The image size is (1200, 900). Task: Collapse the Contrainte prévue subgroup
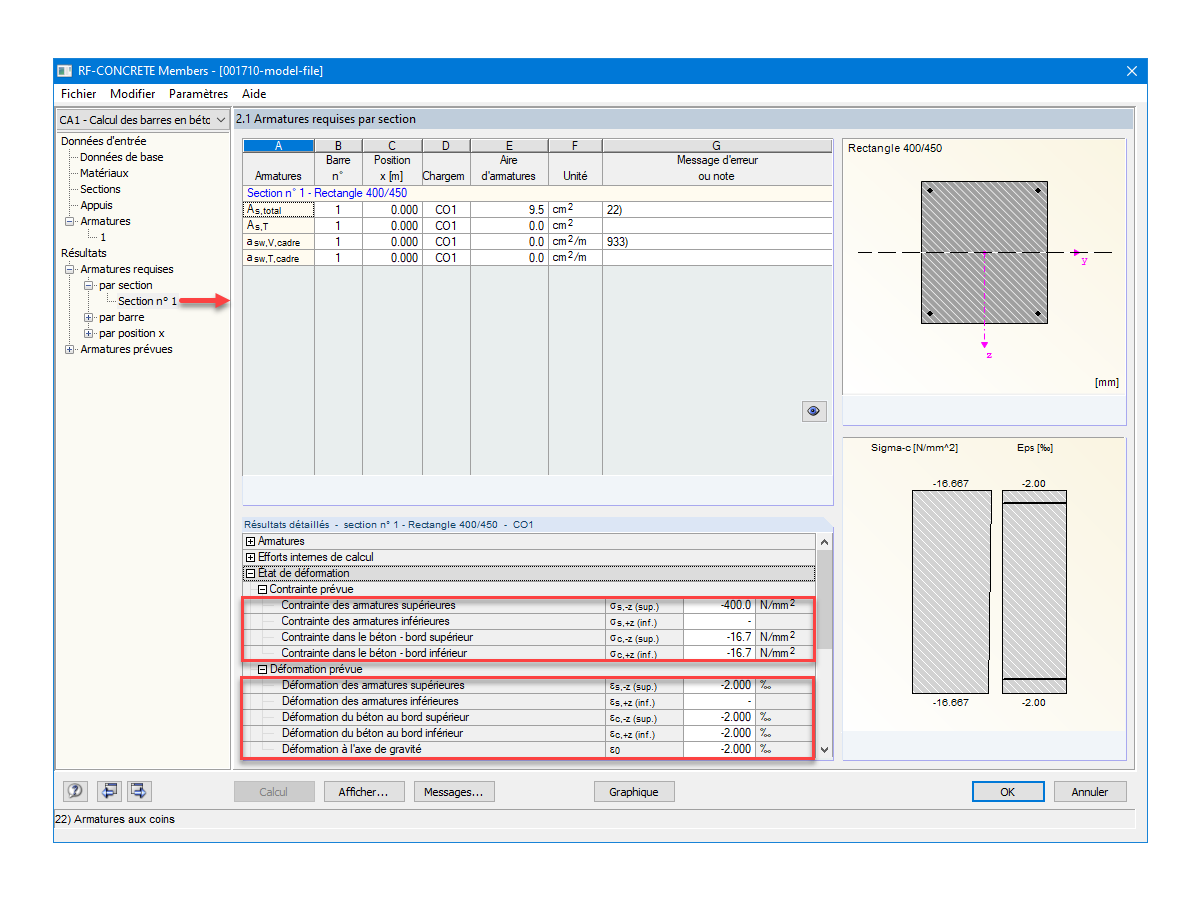[x=263, y=589]
